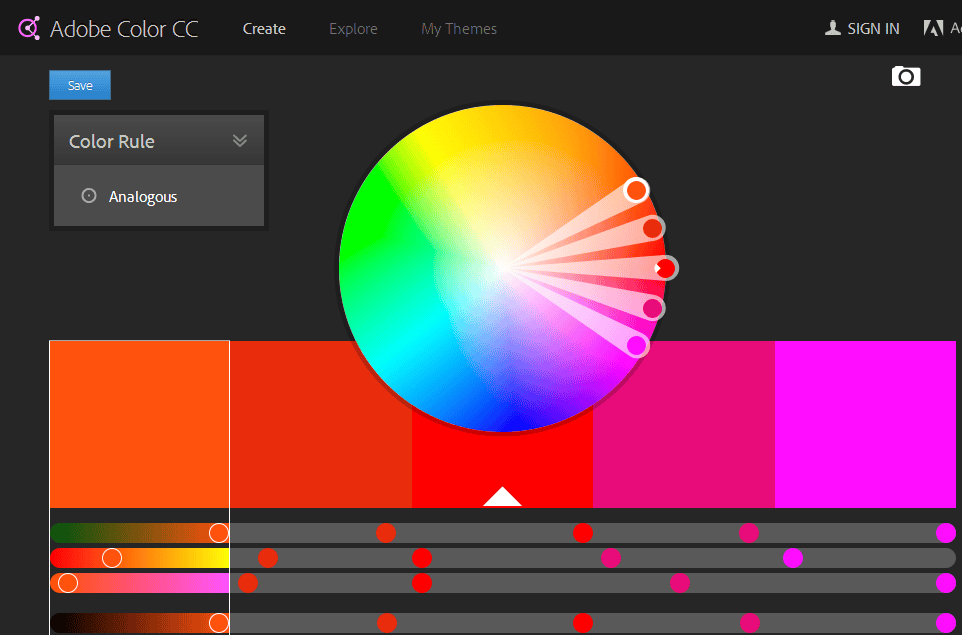Select the orange color swatch
The image size is (962, 635).
point(139,424)
